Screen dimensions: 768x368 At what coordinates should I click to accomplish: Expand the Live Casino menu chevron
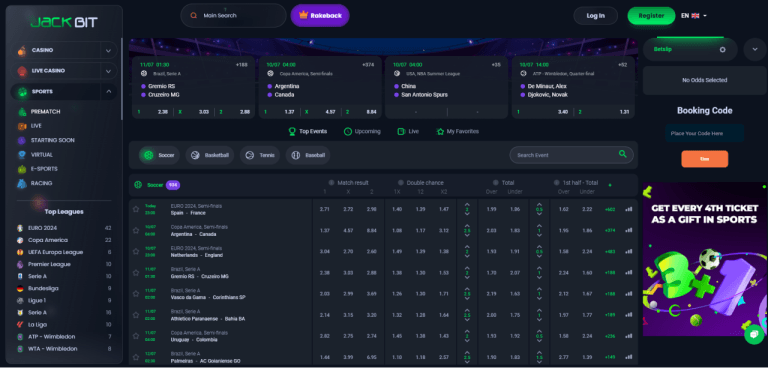[108, 71]
